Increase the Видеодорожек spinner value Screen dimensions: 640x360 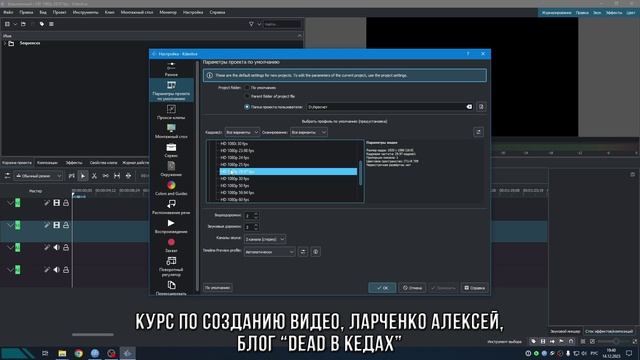tap(256, 213)
